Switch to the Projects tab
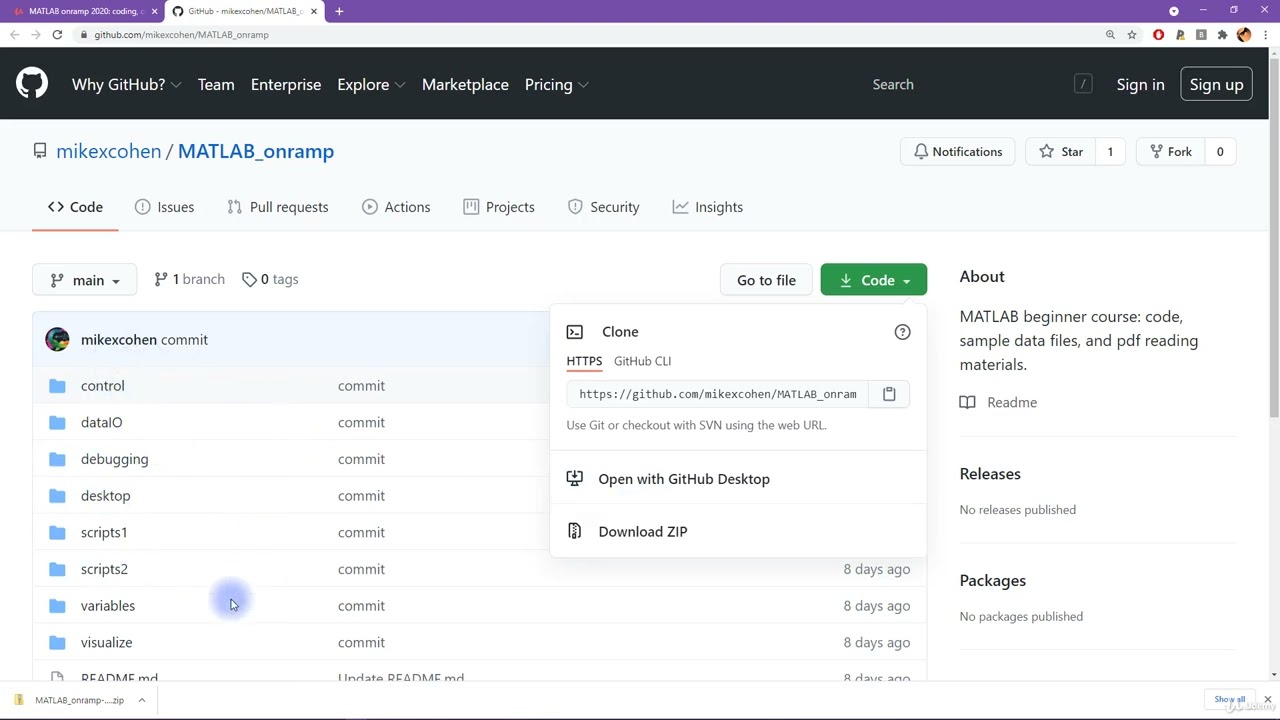Viewport: 1280px width, 720px height. tap(499, 207)
